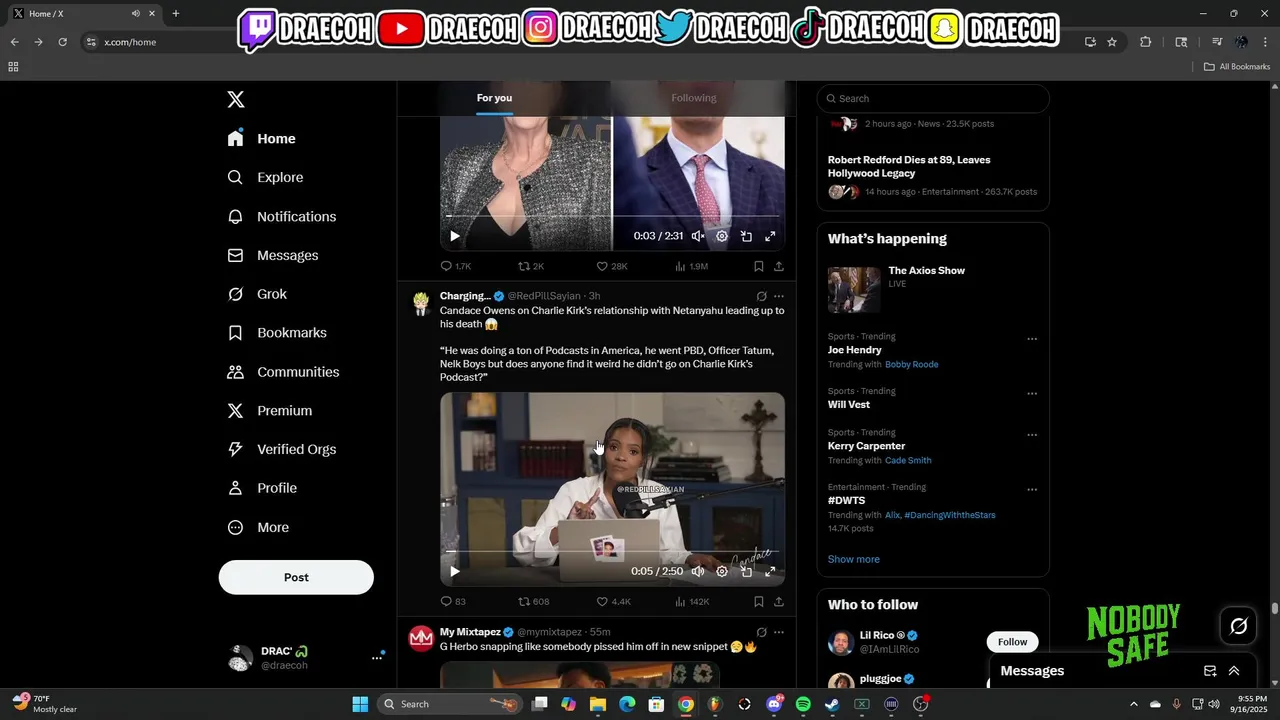1280x720 pixels.
Task: Open options for the #DWTS trend
Action: 1032,490
